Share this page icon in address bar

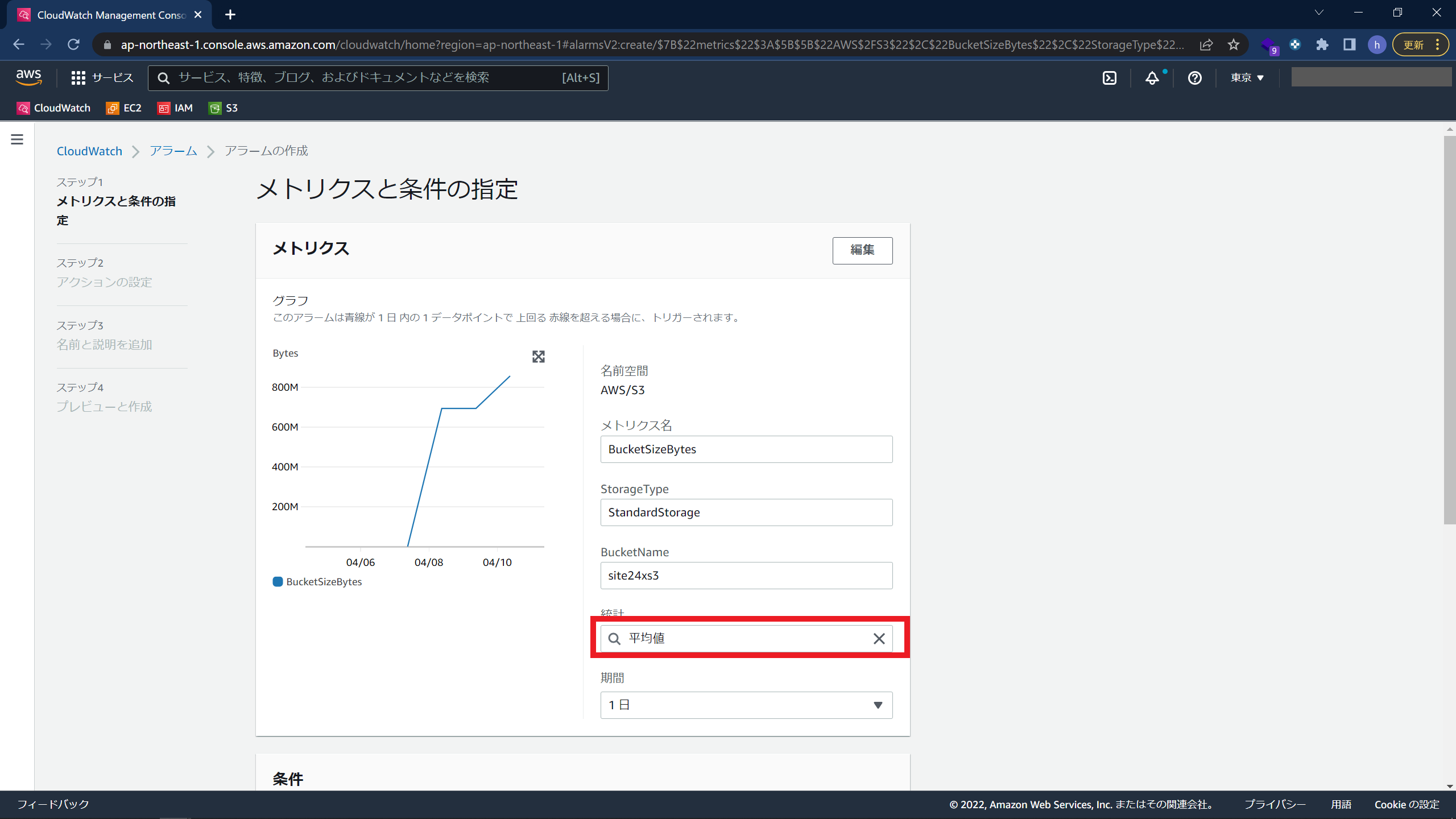tap(1206, 44)
